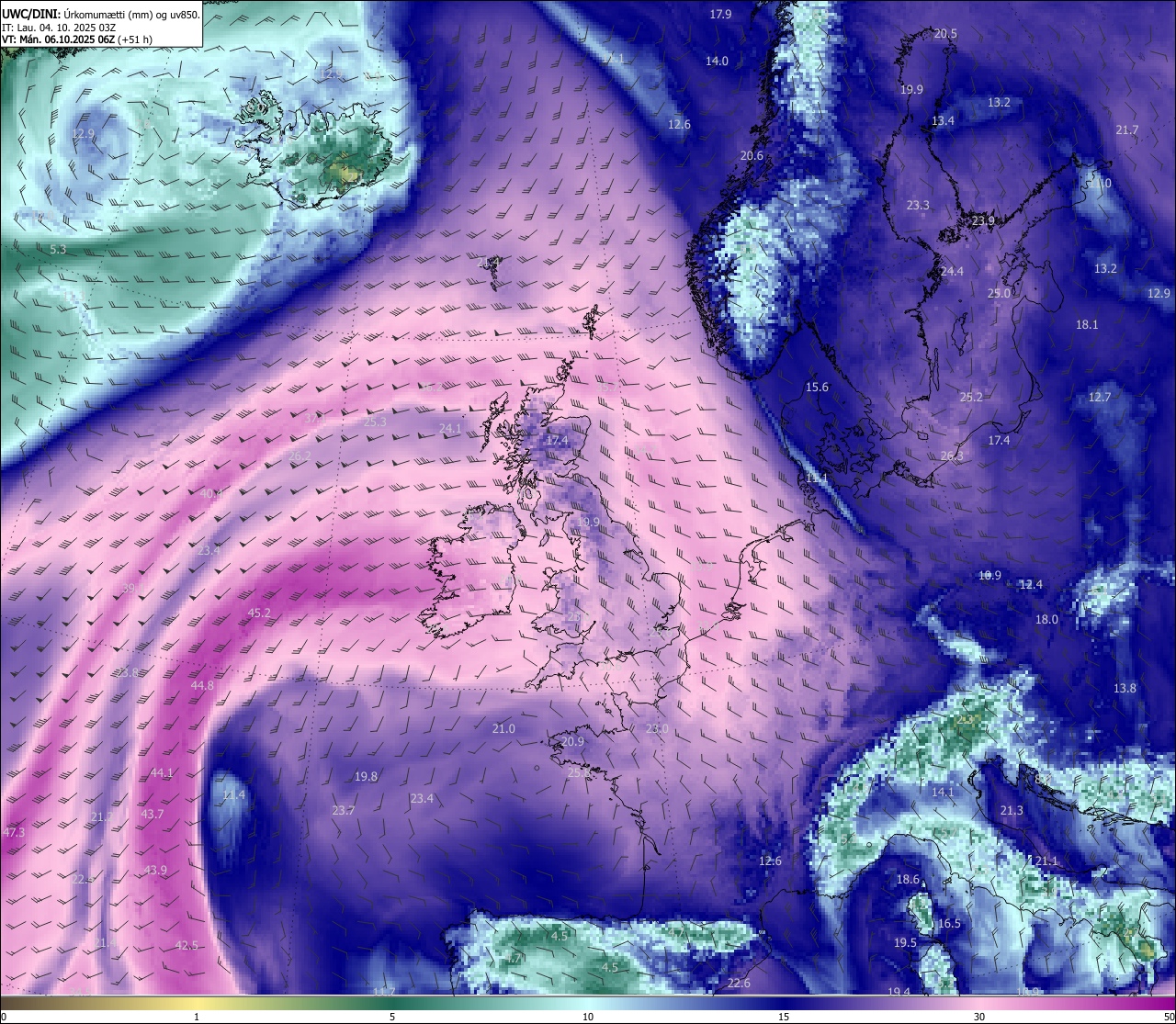Click the 5 tick on color scale
This screenshot has height=1024, width=1176.
(392, 1017)
